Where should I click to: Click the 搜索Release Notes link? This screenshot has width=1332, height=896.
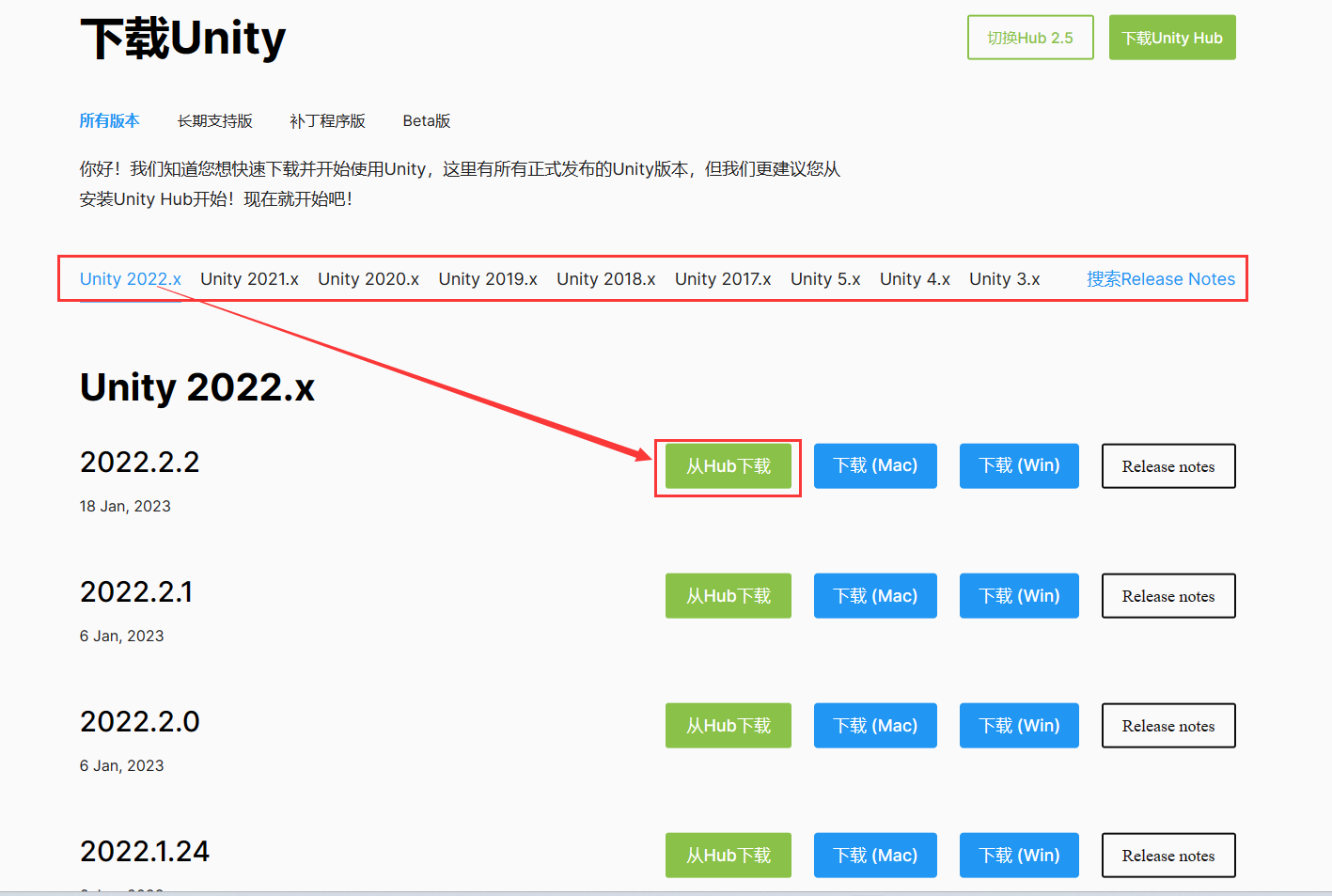pyautogui.click(x=1161, y=278)
